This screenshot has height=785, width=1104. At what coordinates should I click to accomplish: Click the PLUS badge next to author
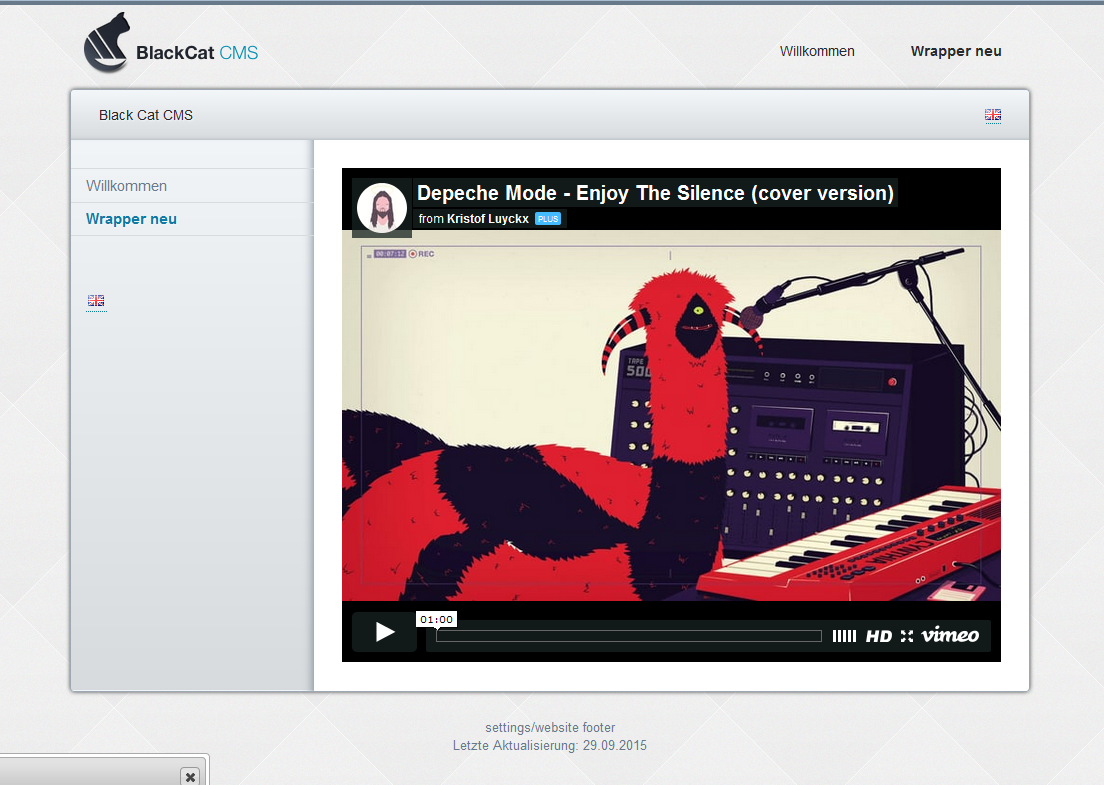548,219
